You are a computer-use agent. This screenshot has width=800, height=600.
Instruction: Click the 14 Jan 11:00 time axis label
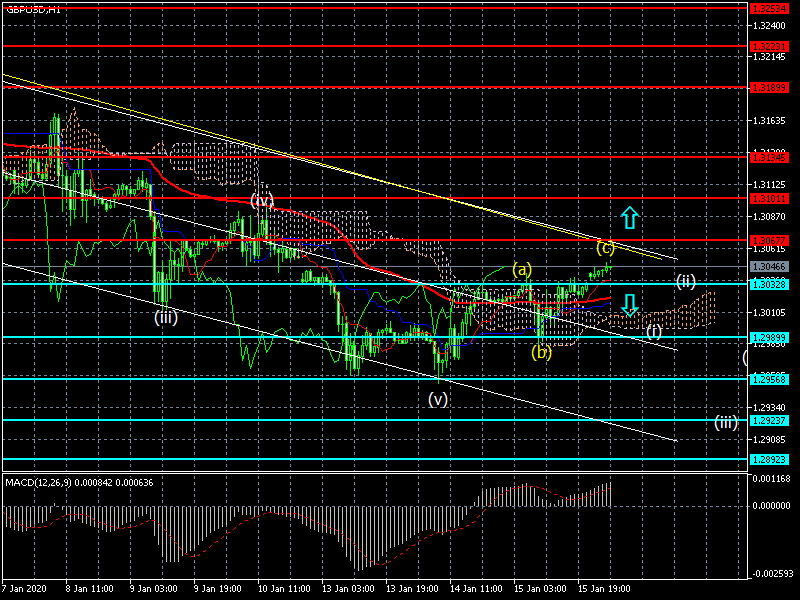(x=477, y=588)
